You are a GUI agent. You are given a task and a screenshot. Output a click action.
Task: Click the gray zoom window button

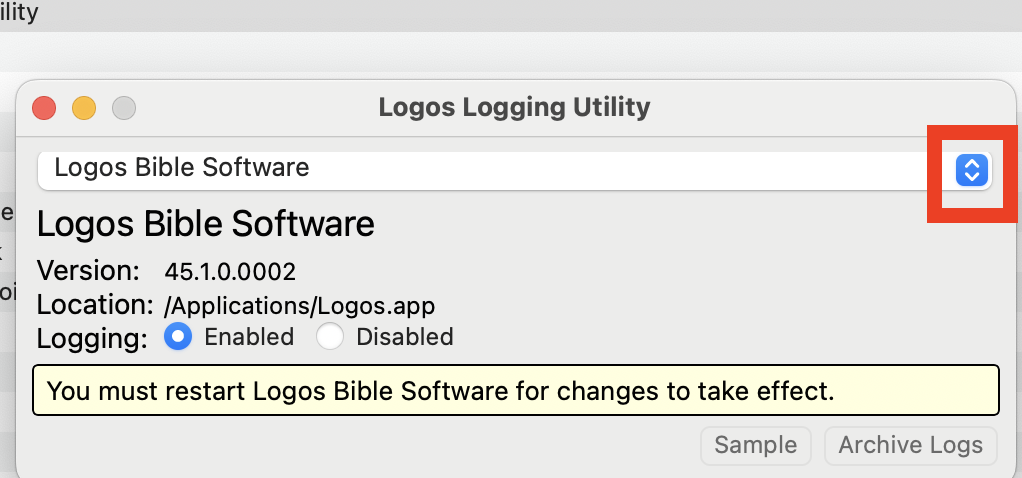pyautogui.click(x=123, y=107)
